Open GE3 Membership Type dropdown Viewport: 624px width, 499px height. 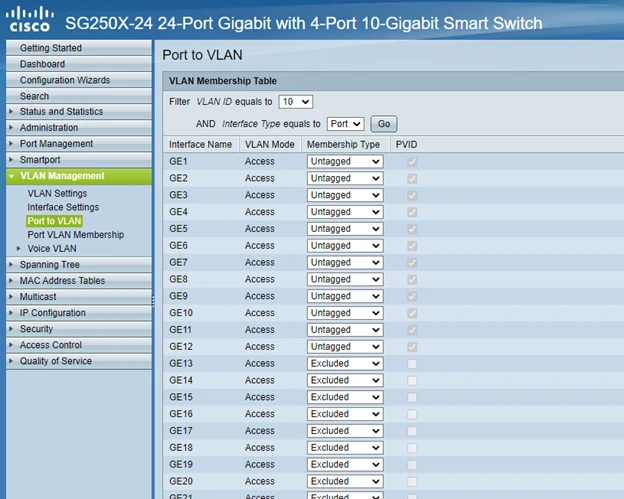coord(345,195)
